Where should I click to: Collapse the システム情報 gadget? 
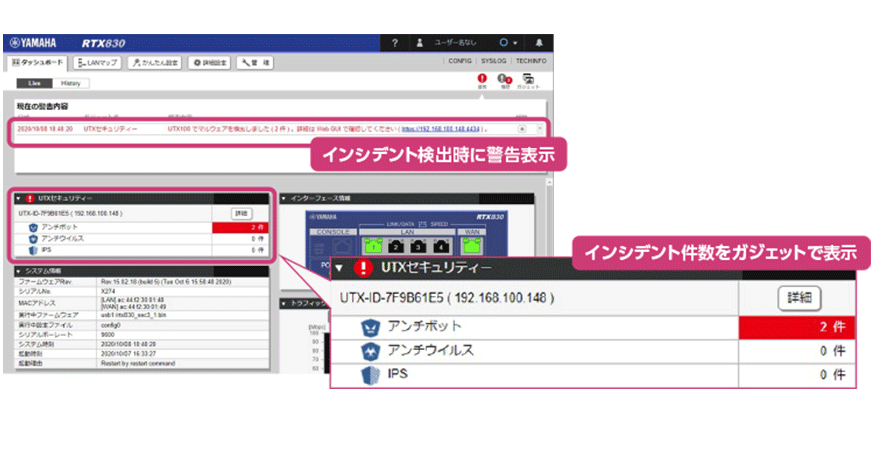click(19, 271)
